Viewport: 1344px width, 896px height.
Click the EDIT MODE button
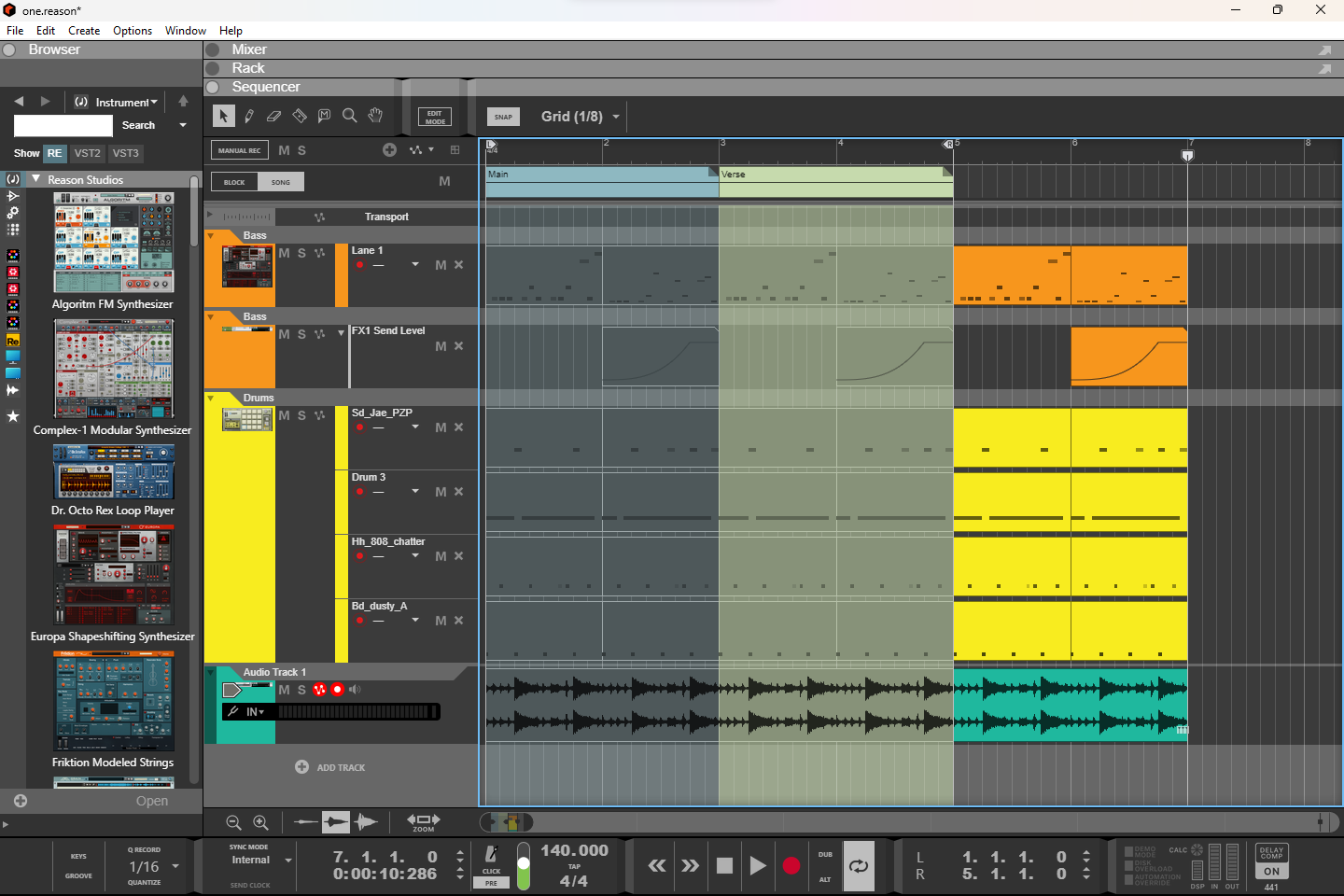435,117
